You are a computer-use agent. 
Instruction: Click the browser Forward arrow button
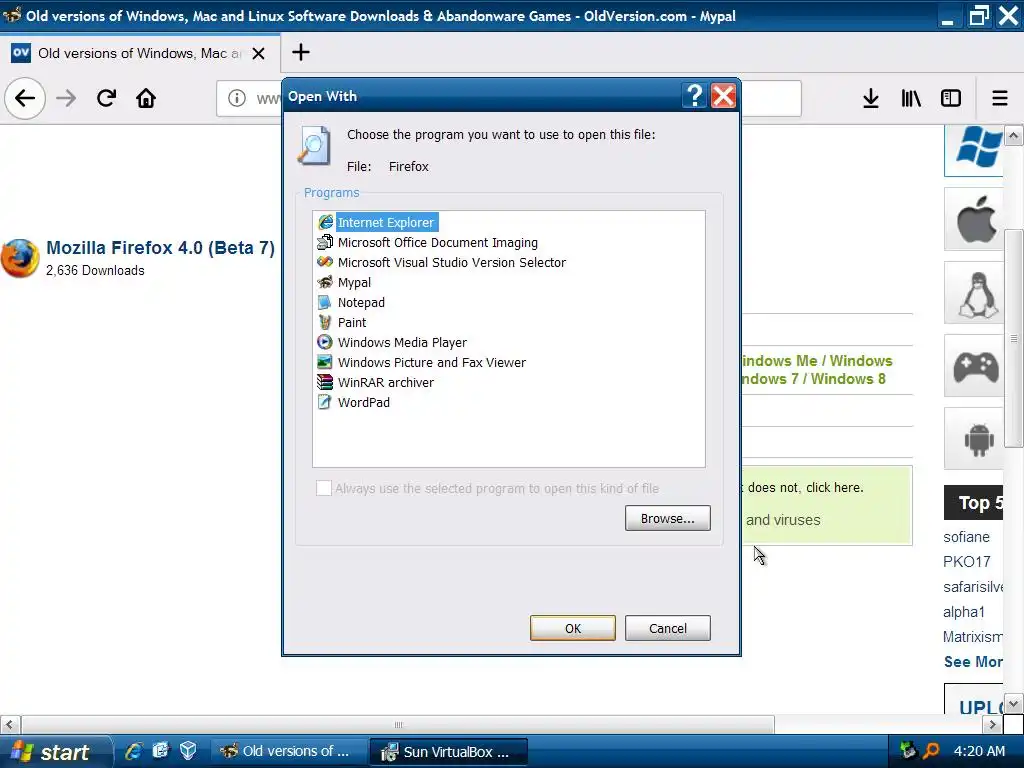[x=66, y=98]
